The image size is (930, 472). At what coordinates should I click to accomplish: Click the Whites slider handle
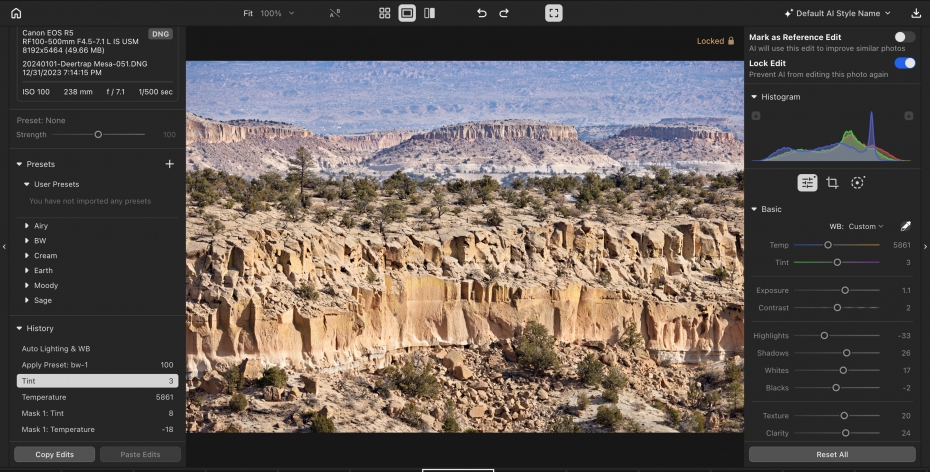pos(843,370)
